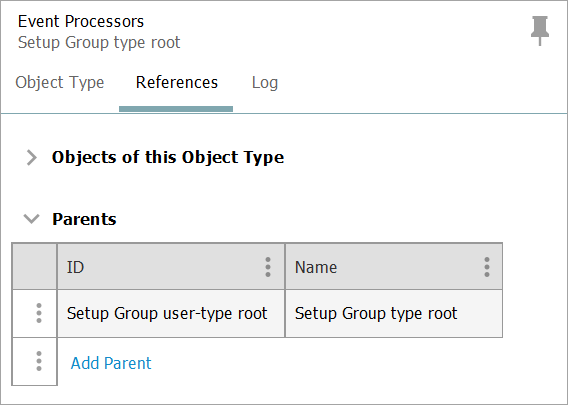Open the three-dot menu beside Add Parent
Image resolution: width=568 pixels, height=405 pixels.
(39, 361)
